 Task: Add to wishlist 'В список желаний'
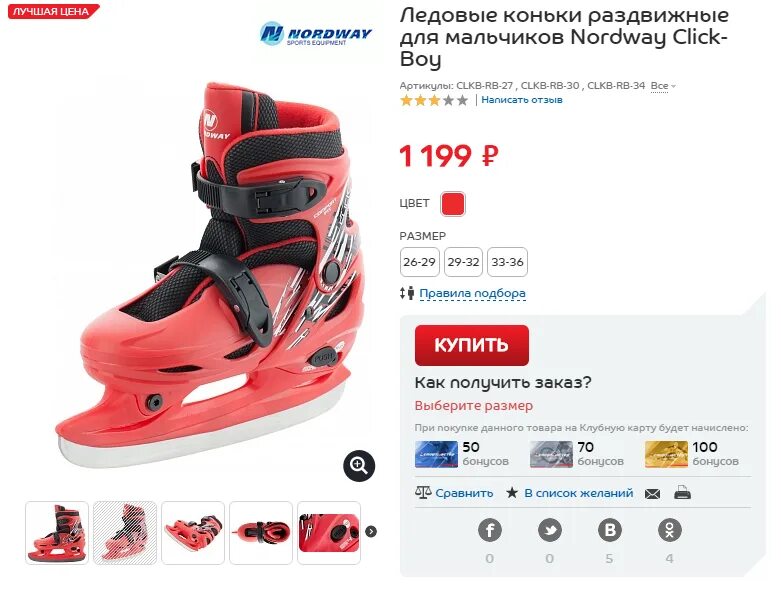click(x=579, y=493)
